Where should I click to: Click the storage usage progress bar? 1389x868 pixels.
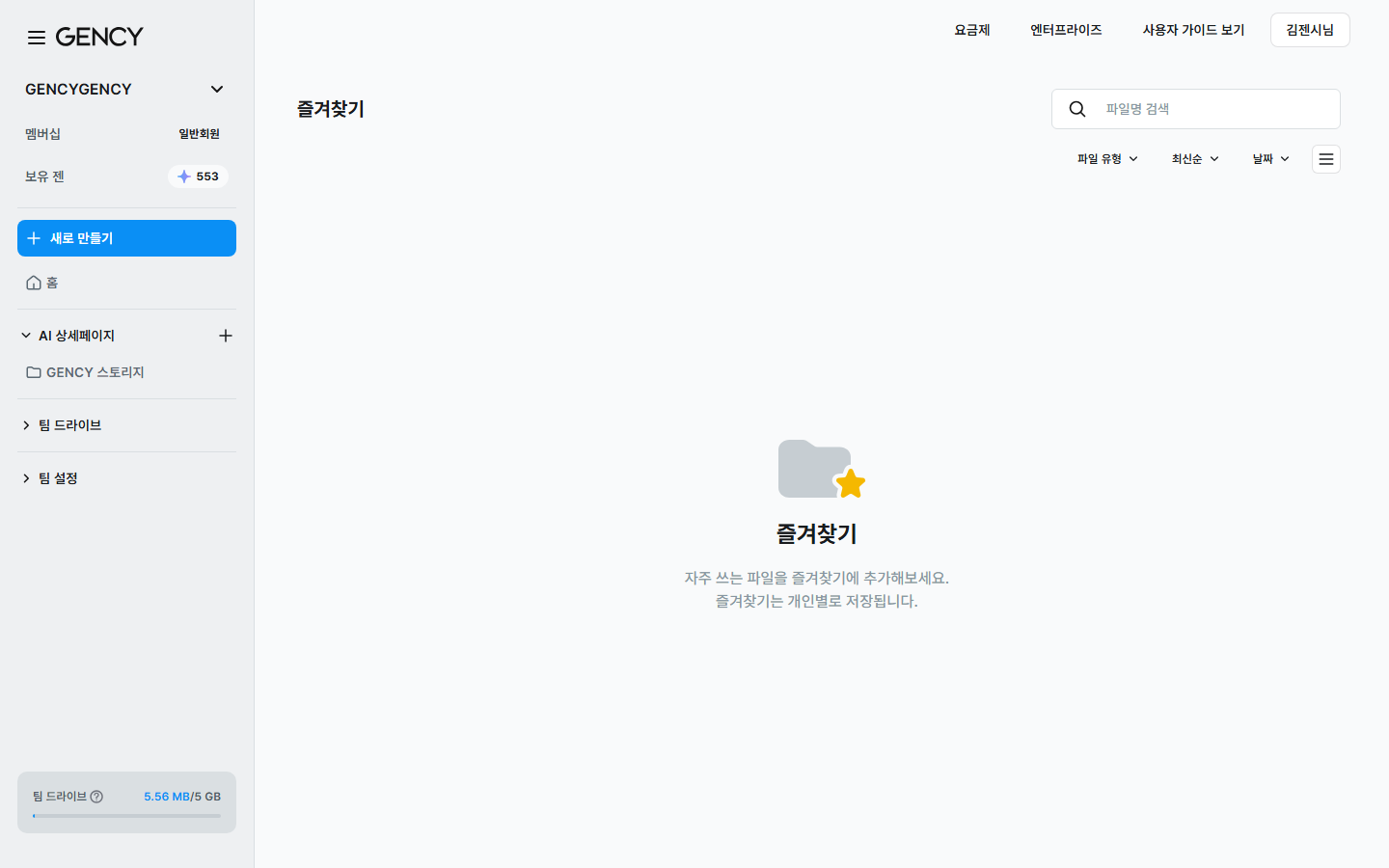[x=126, y=816]
